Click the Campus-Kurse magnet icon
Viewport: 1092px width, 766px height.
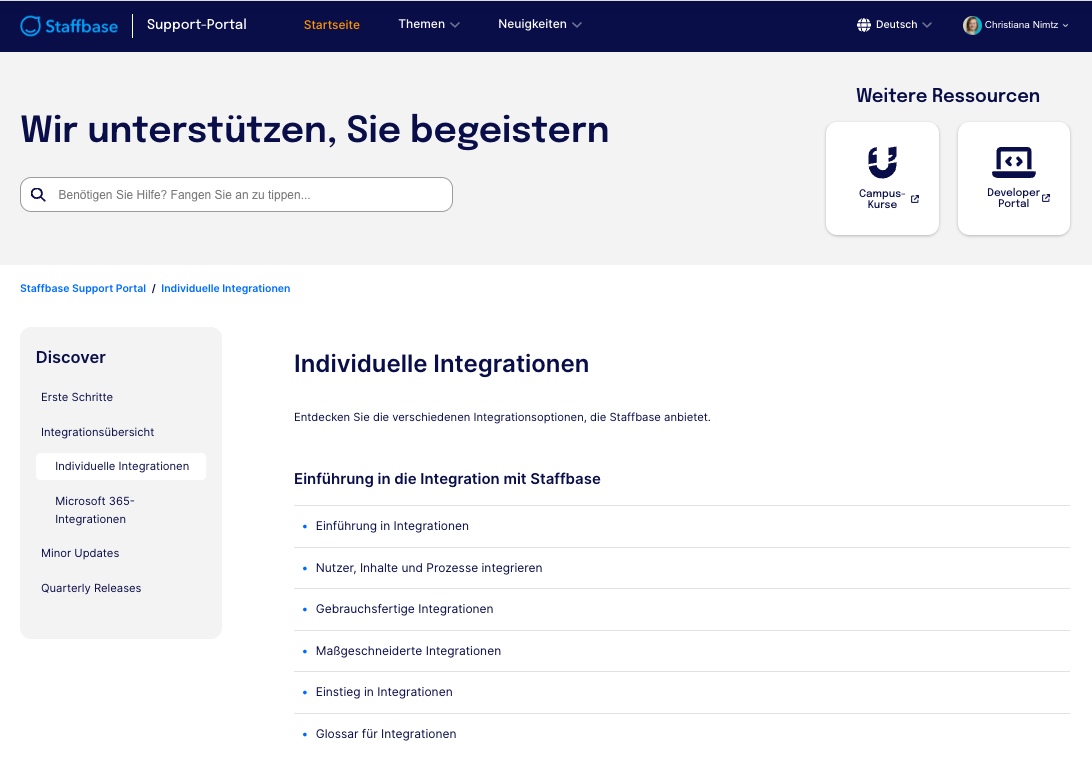[x=882, y=162]
